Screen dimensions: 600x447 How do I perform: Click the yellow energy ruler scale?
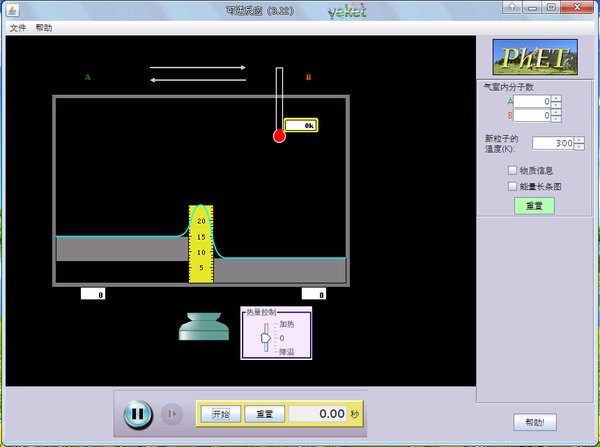201,245
